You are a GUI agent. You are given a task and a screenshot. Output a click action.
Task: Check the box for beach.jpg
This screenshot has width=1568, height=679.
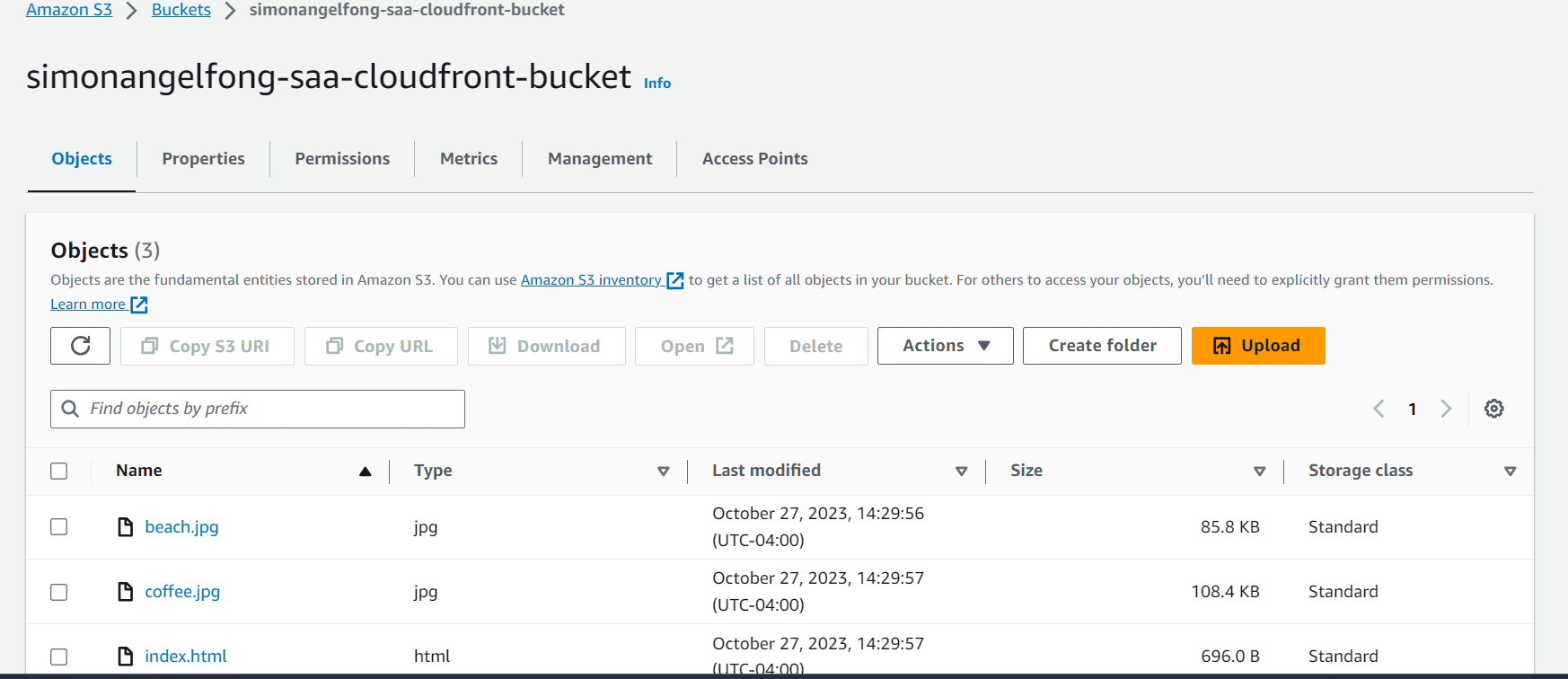[x=59, y=527]
